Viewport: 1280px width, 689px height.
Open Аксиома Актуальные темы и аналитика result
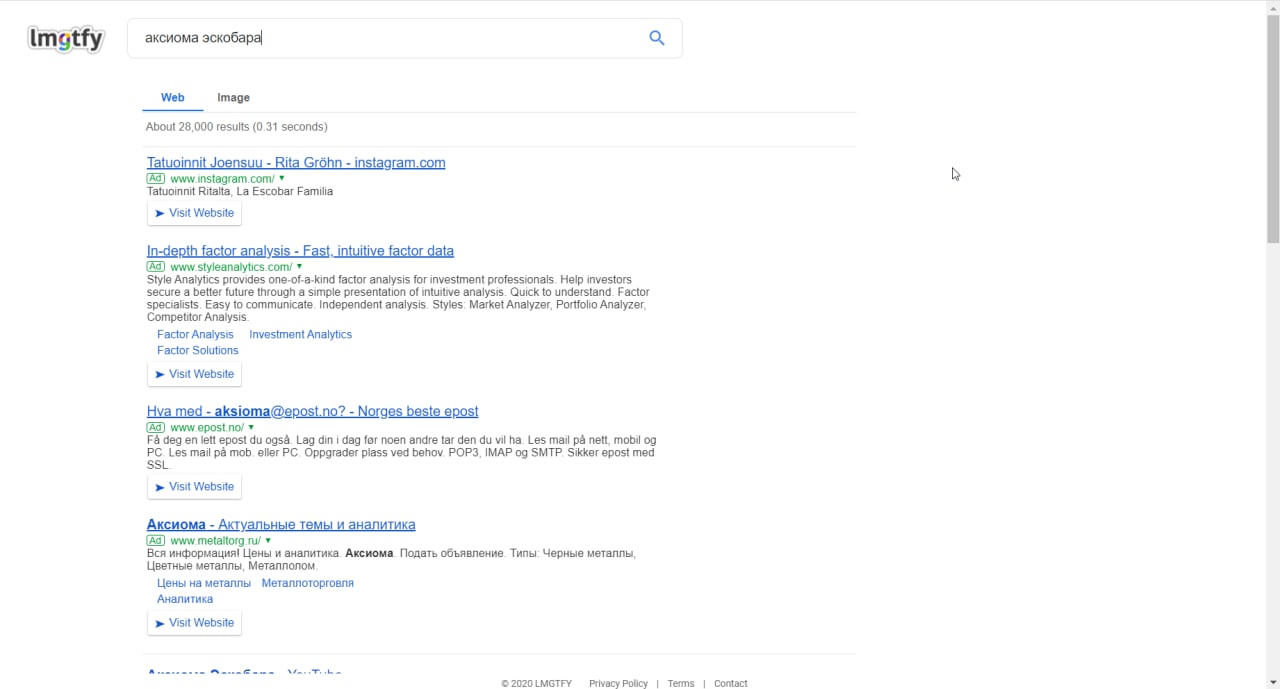281,525
